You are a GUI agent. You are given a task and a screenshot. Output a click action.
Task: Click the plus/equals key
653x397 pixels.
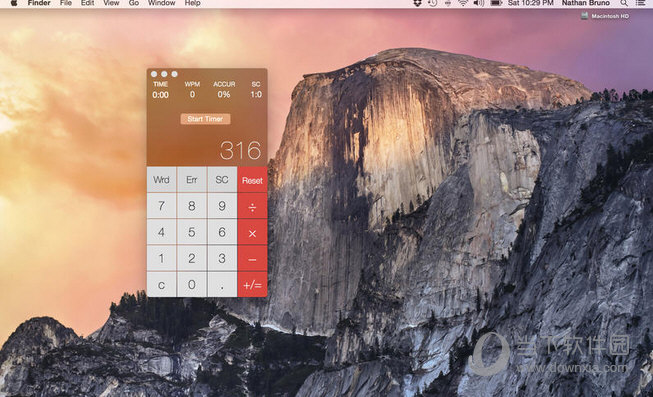[x=252, y=285]
